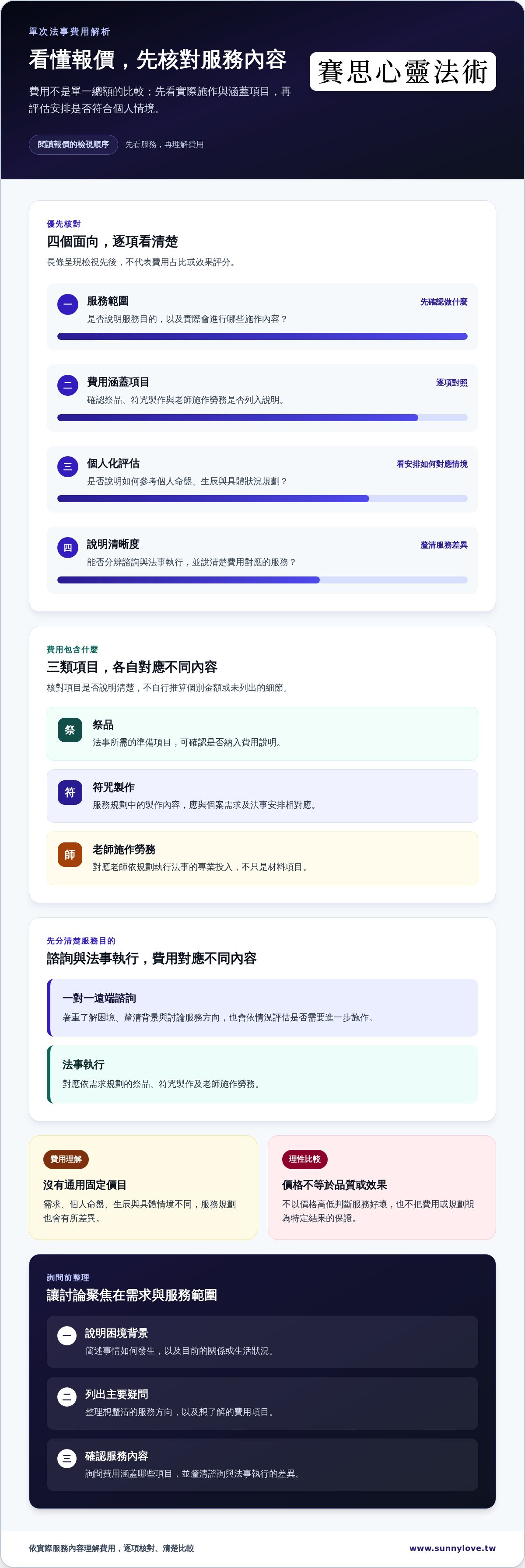Open the 法事執行 card

[x=262, y=1074]
